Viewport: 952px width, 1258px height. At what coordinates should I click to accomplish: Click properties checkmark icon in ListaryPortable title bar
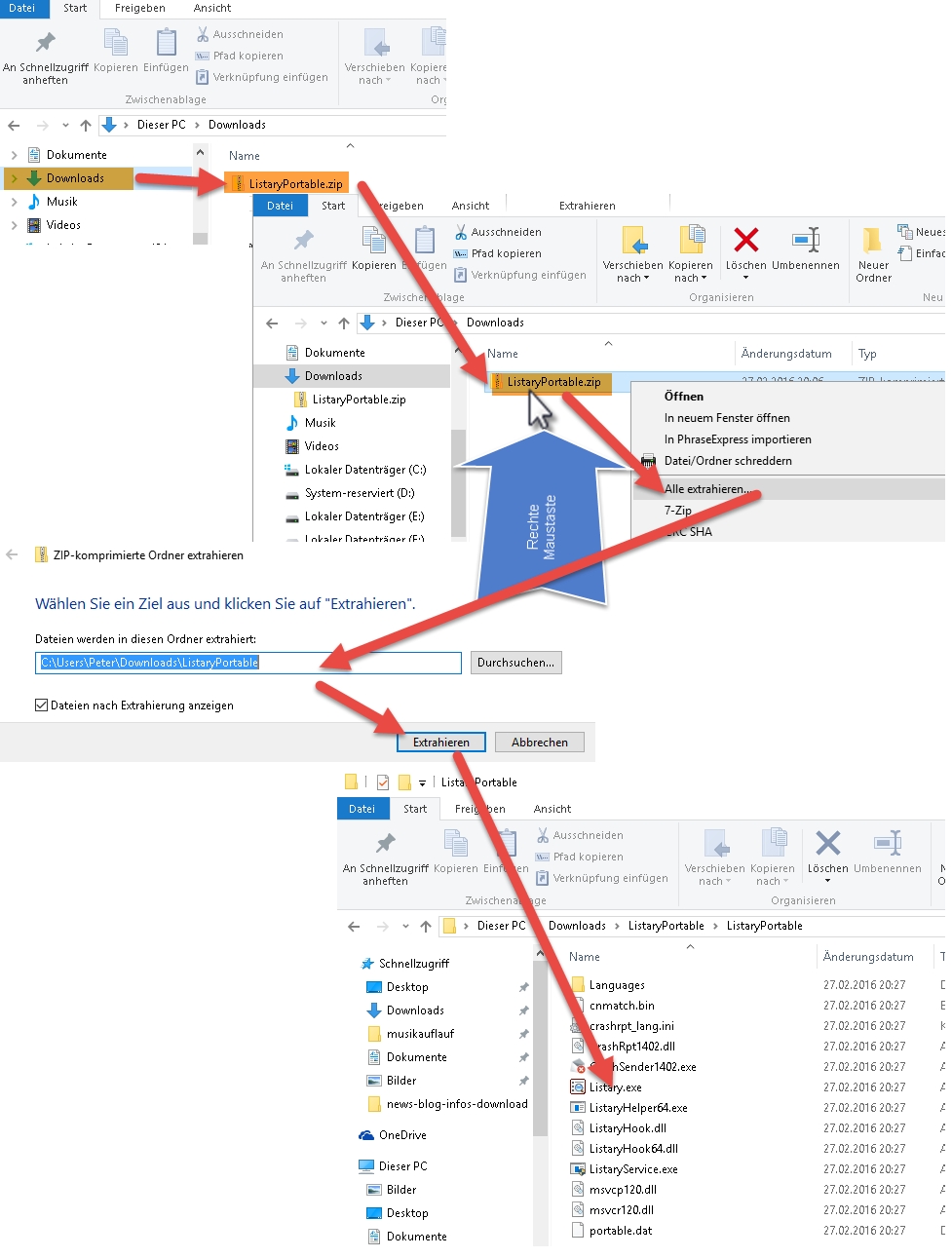pos(382,781)
